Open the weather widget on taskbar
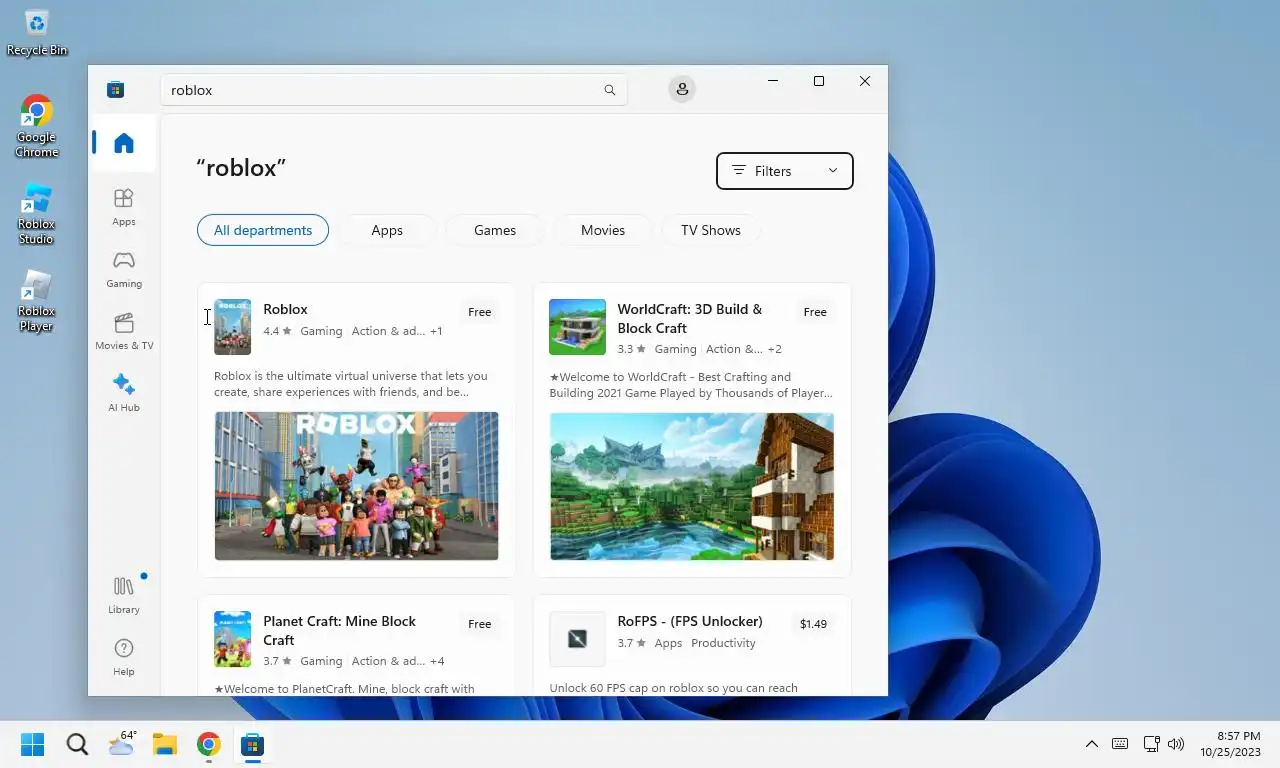 [121, 744]
